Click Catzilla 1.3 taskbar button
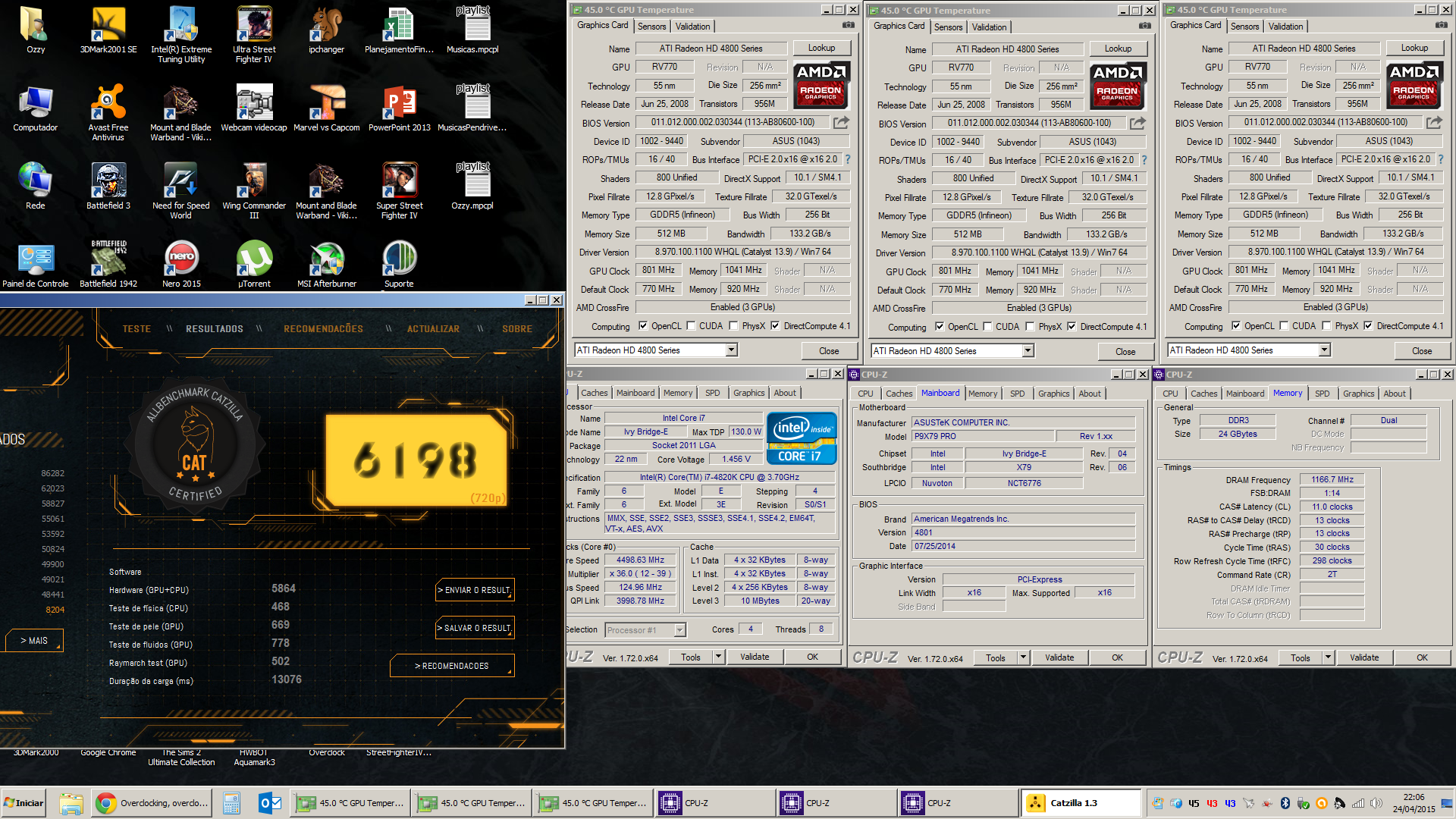The image size is (1456, 819). (1081, 803)
